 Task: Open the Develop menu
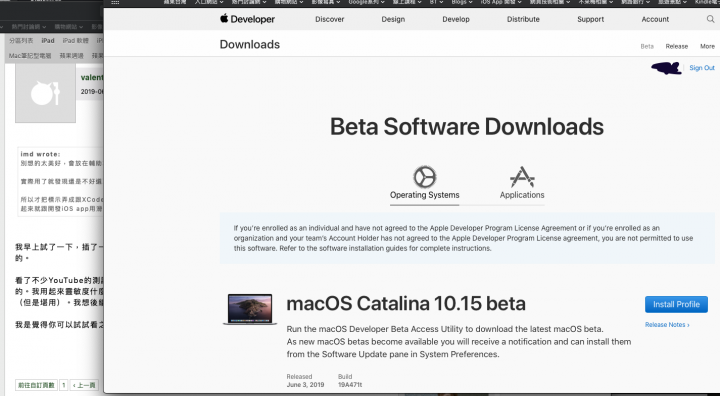pyautogui.click(x=456, y=19)
